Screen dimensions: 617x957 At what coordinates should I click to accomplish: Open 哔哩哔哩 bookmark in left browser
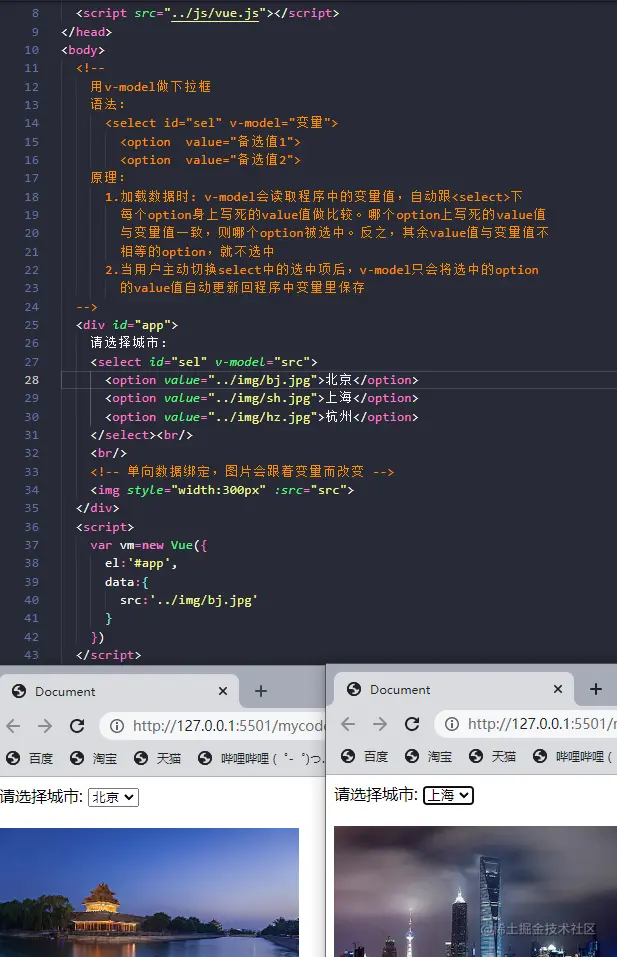[x=261, y=758]
